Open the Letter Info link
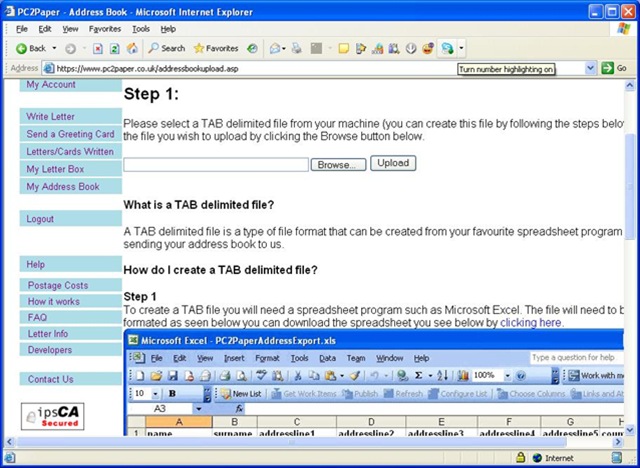640x468 pixels. tap(48, 334)
